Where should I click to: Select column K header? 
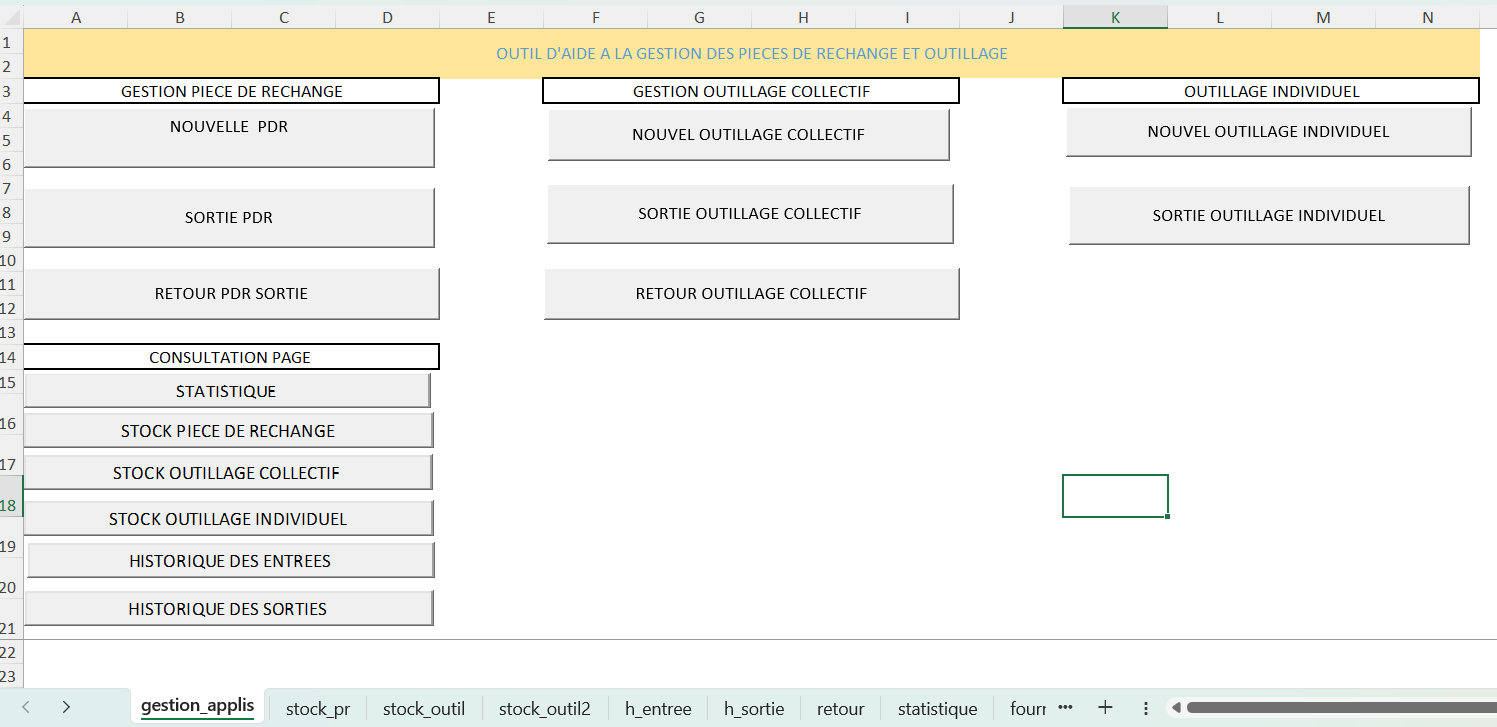(x=1115, y=17)
